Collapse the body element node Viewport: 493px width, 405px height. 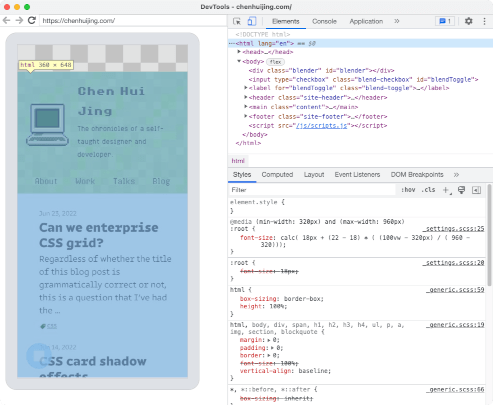pos(239,61)
